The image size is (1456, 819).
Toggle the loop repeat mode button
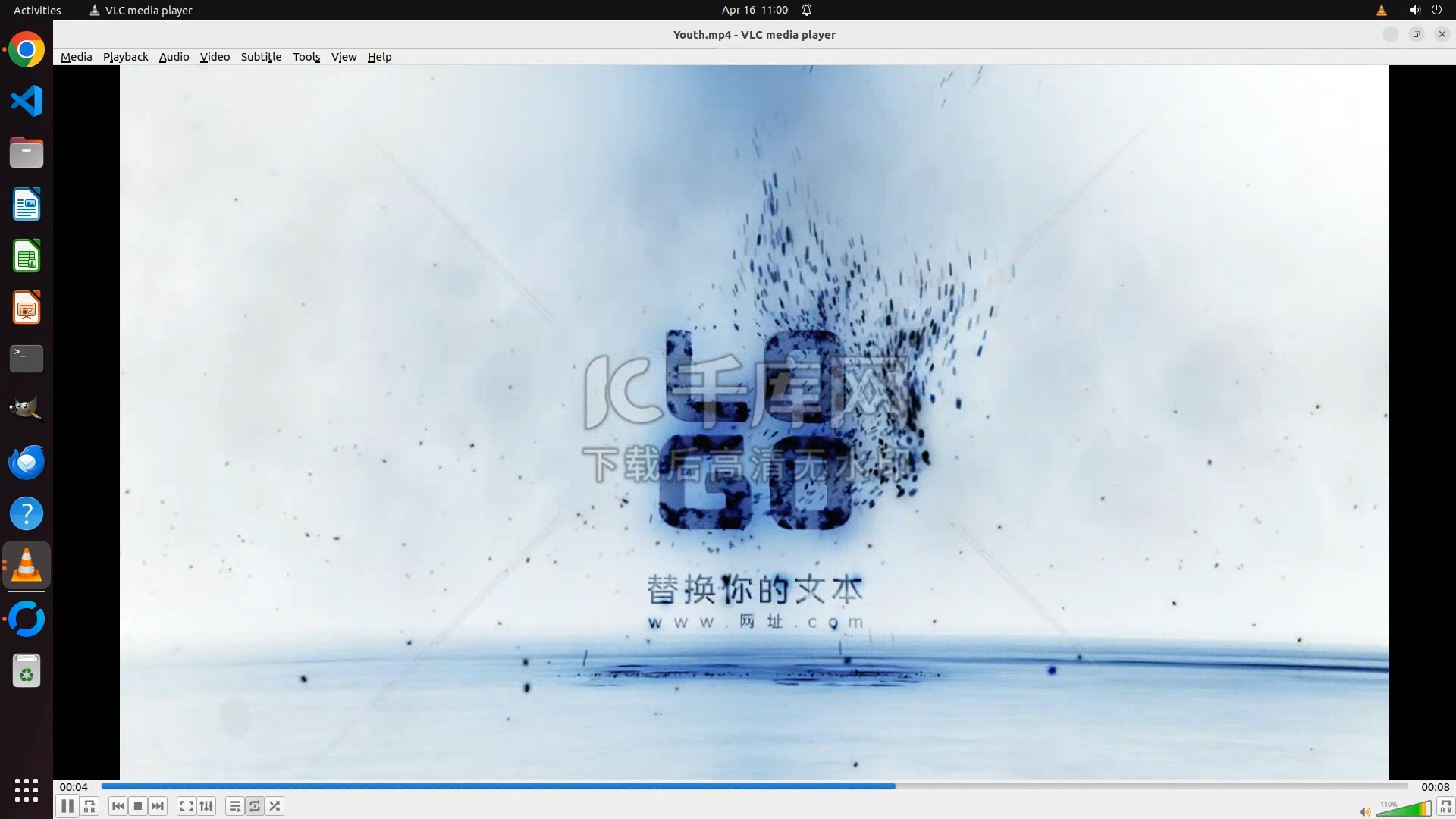[x=255, y=806]
